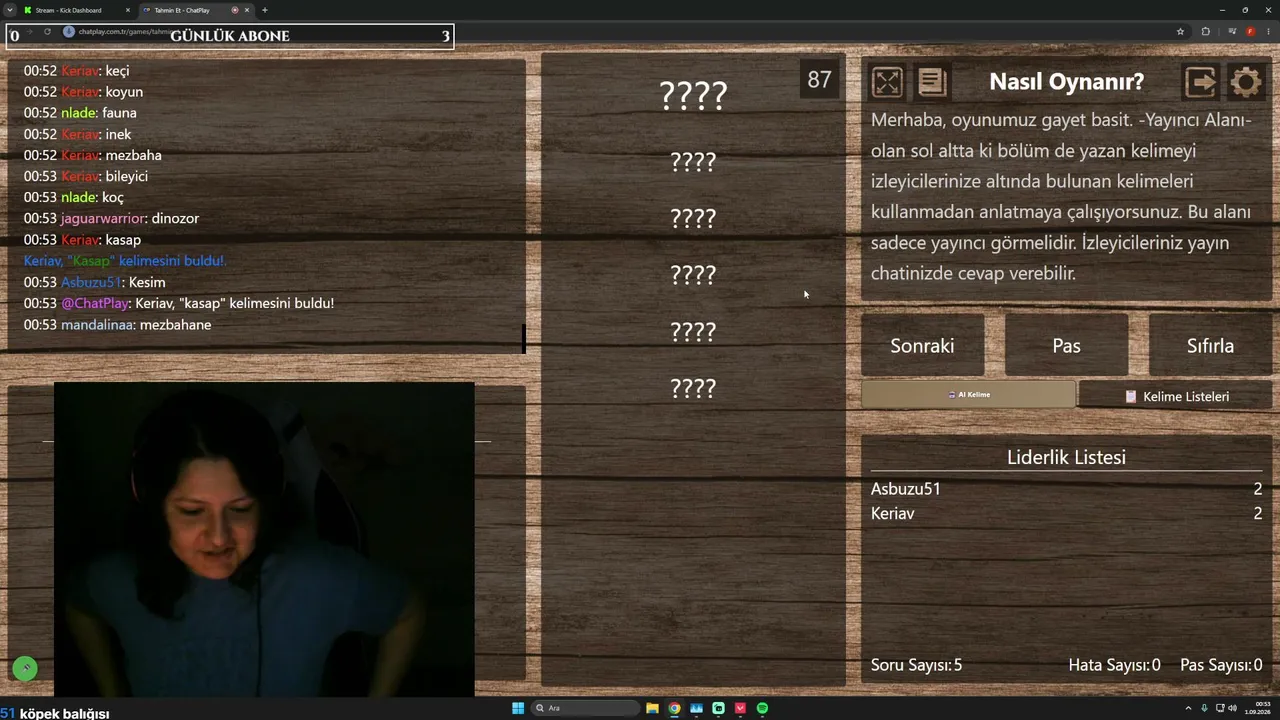
Task: Close the Tahmin Et - ChatPlay tab
Action: [x=247, y=10]
